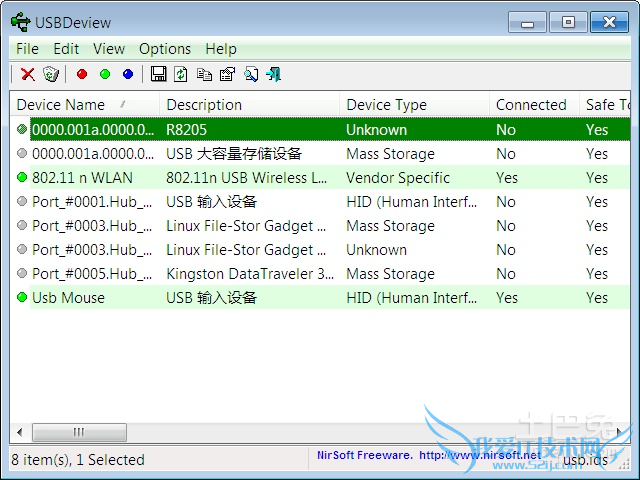
Task: Click the Vendor Specific device type cell
Action: click(398, 178)
